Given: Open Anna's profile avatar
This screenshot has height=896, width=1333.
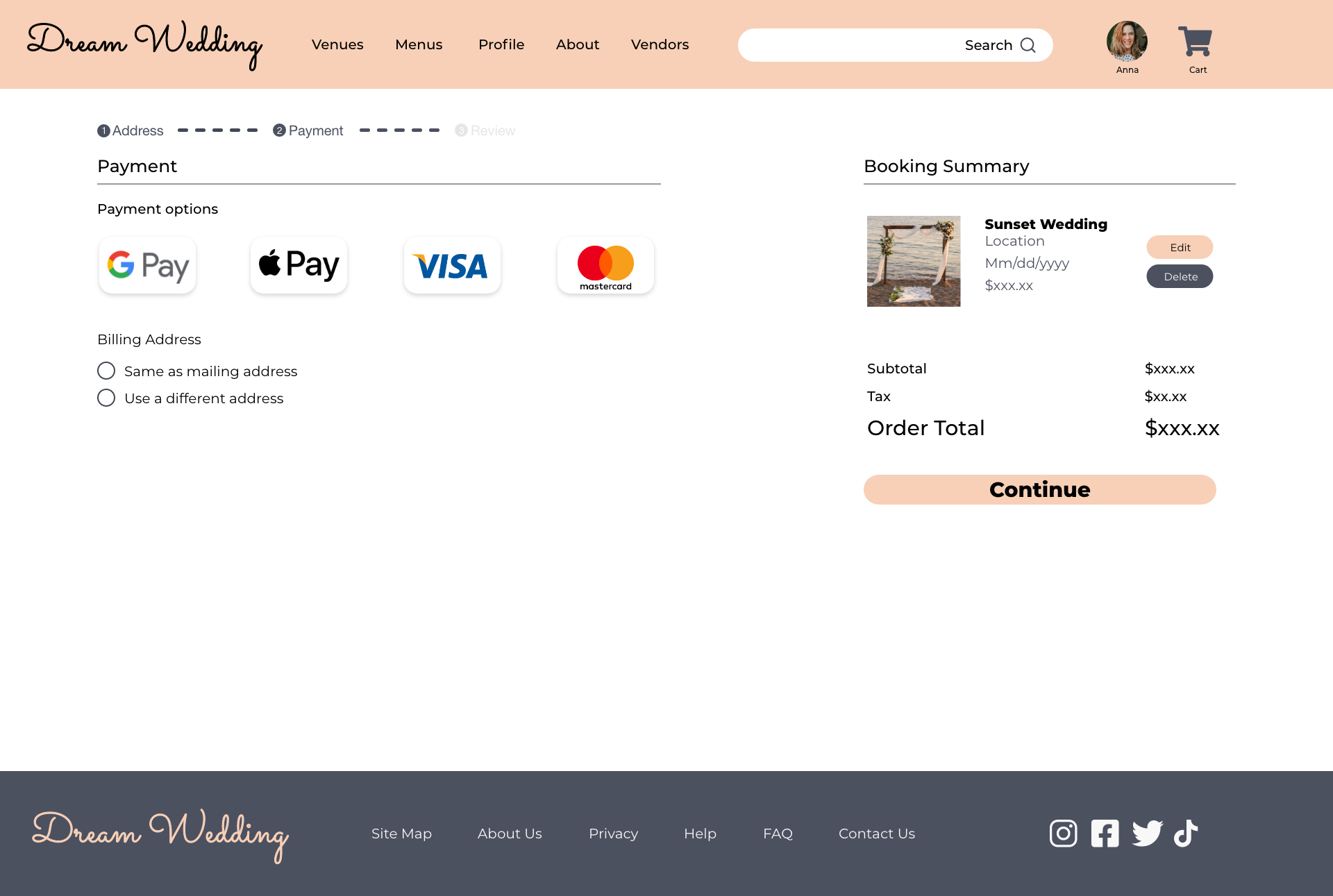Looking at the screenshot, I should pos(1127,42).
